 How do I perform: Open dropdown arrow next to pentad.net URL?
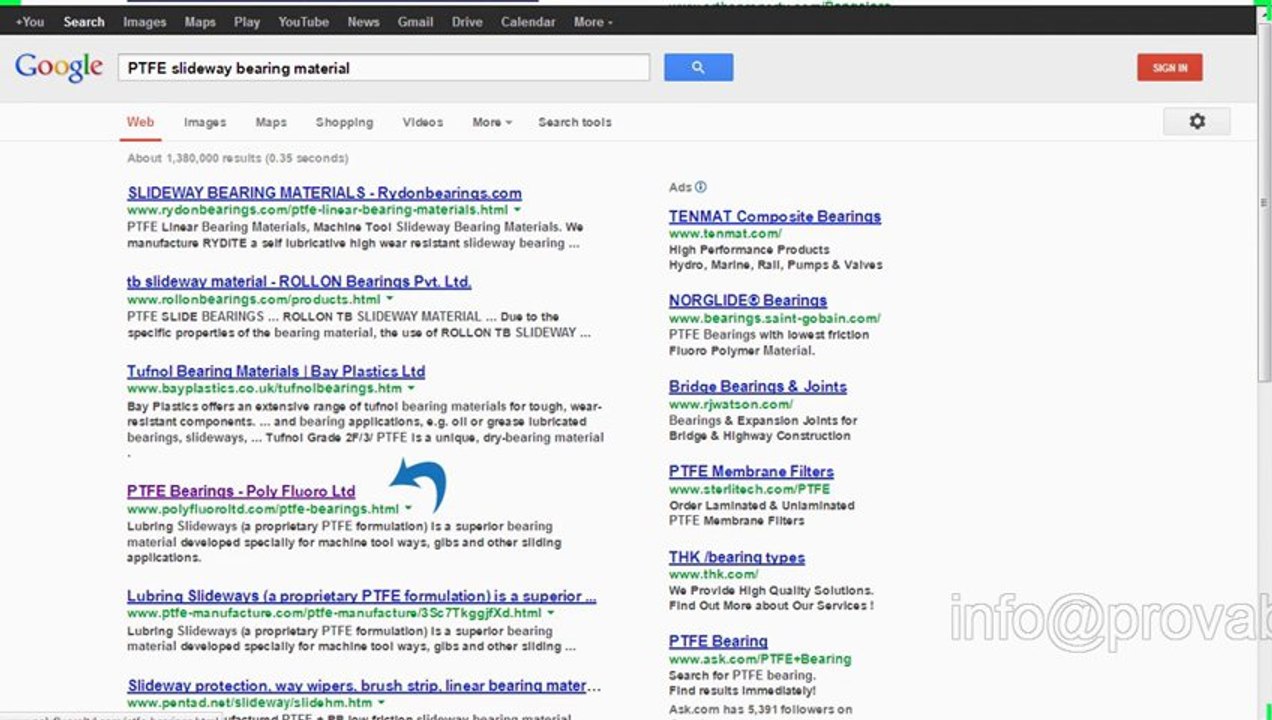tap(382, 703)
